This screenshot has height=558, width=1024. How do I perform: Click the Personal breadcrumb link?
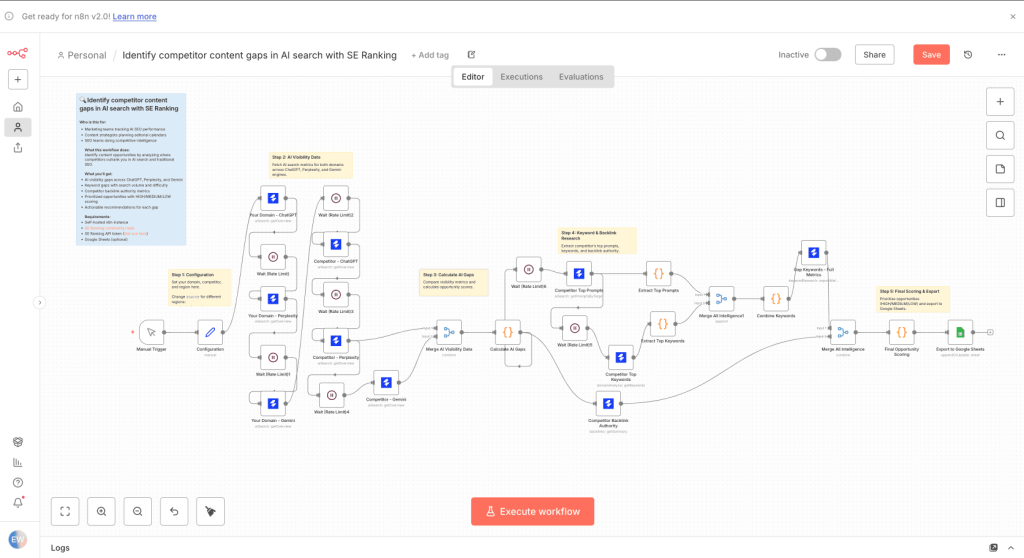[82, 55]
